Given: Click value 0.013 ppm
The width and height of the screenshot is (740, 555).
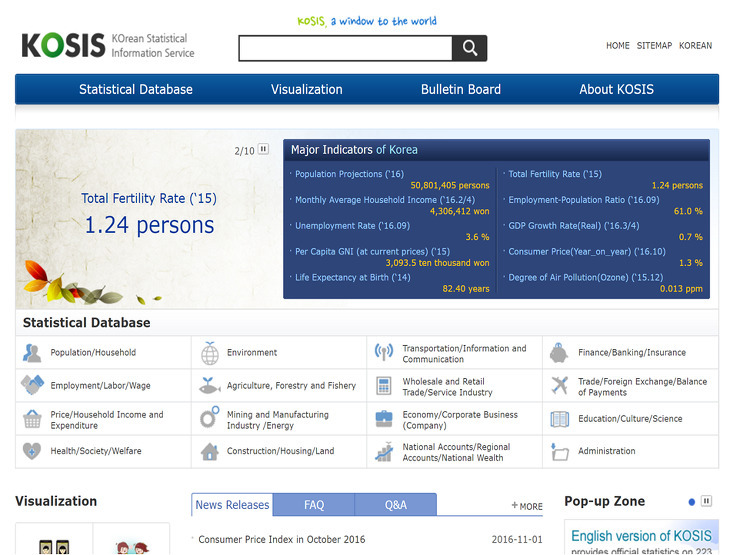Looking at the screenshot, I should [x=681, y=289].
